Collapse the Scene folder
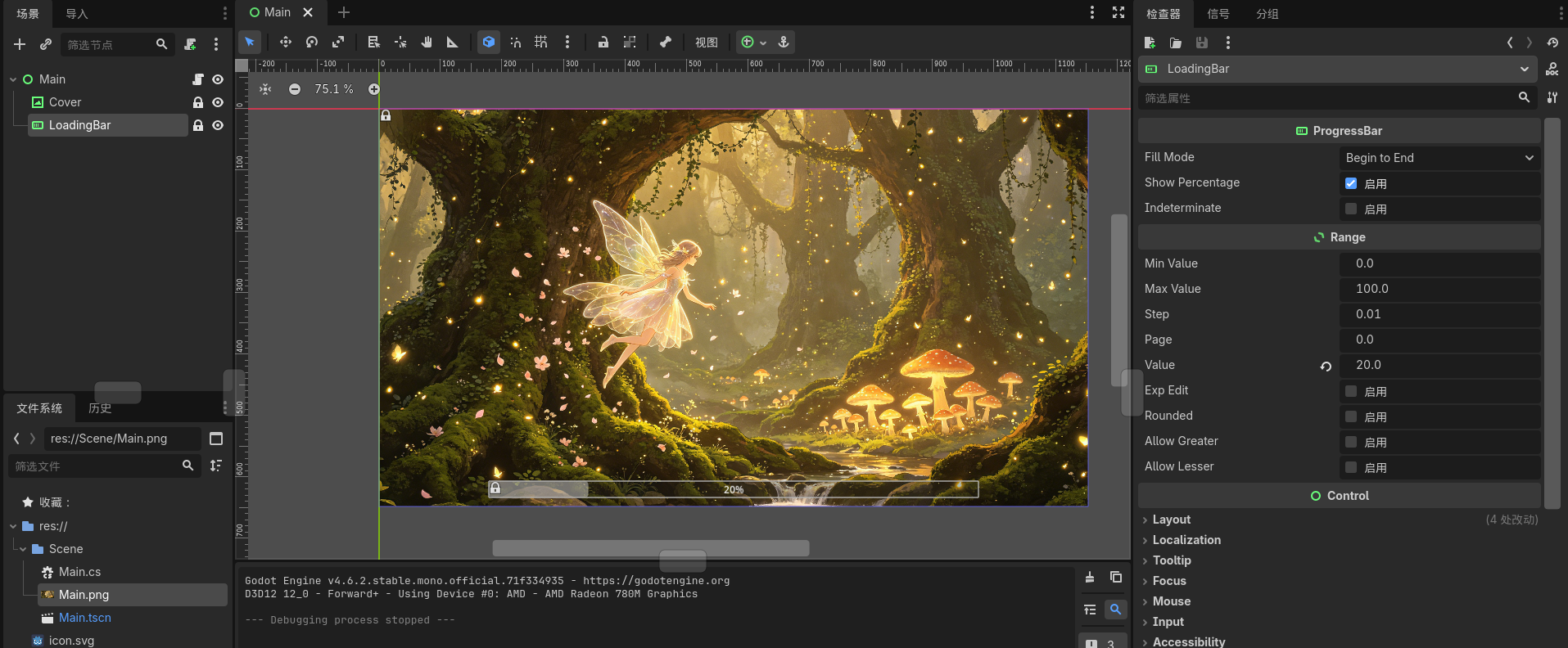Image resolution: width=1568 pixels, height=648 pixels. 23,549
